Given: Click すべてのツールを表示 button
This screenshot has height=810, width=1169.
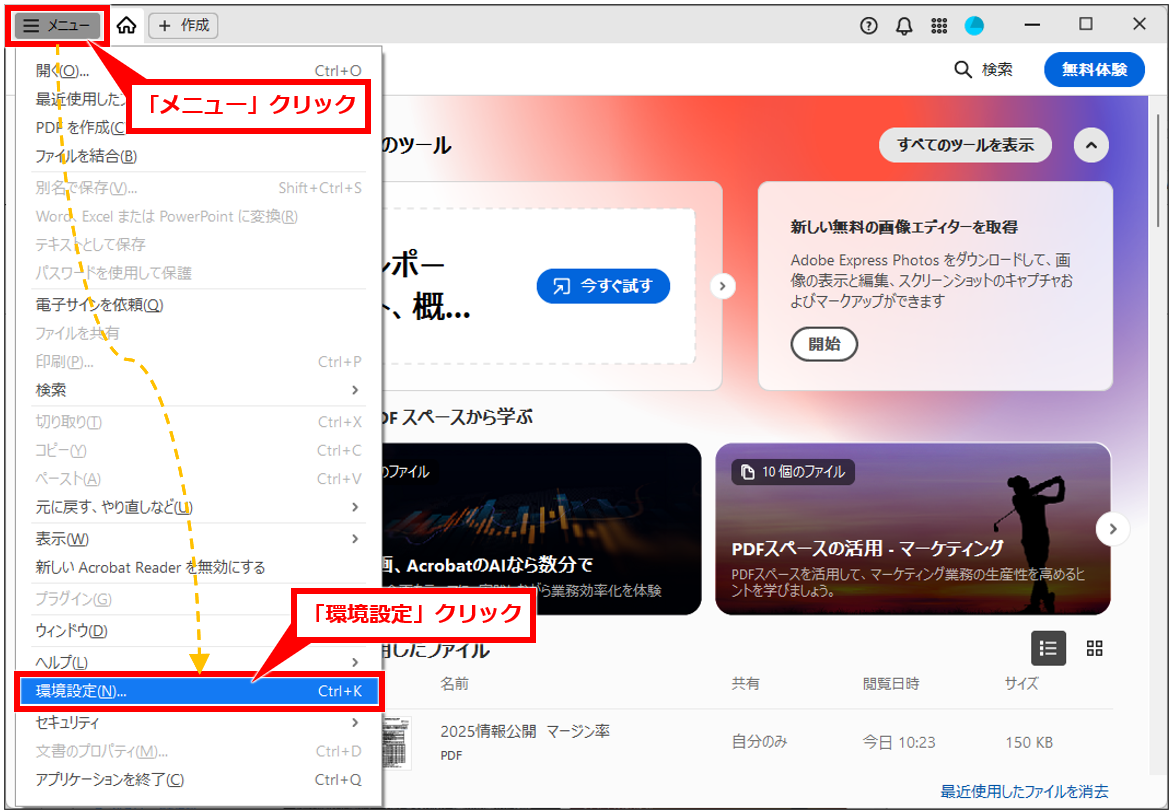Looking at the screenshot, I should pyautogui.click(x=965, y=145).
